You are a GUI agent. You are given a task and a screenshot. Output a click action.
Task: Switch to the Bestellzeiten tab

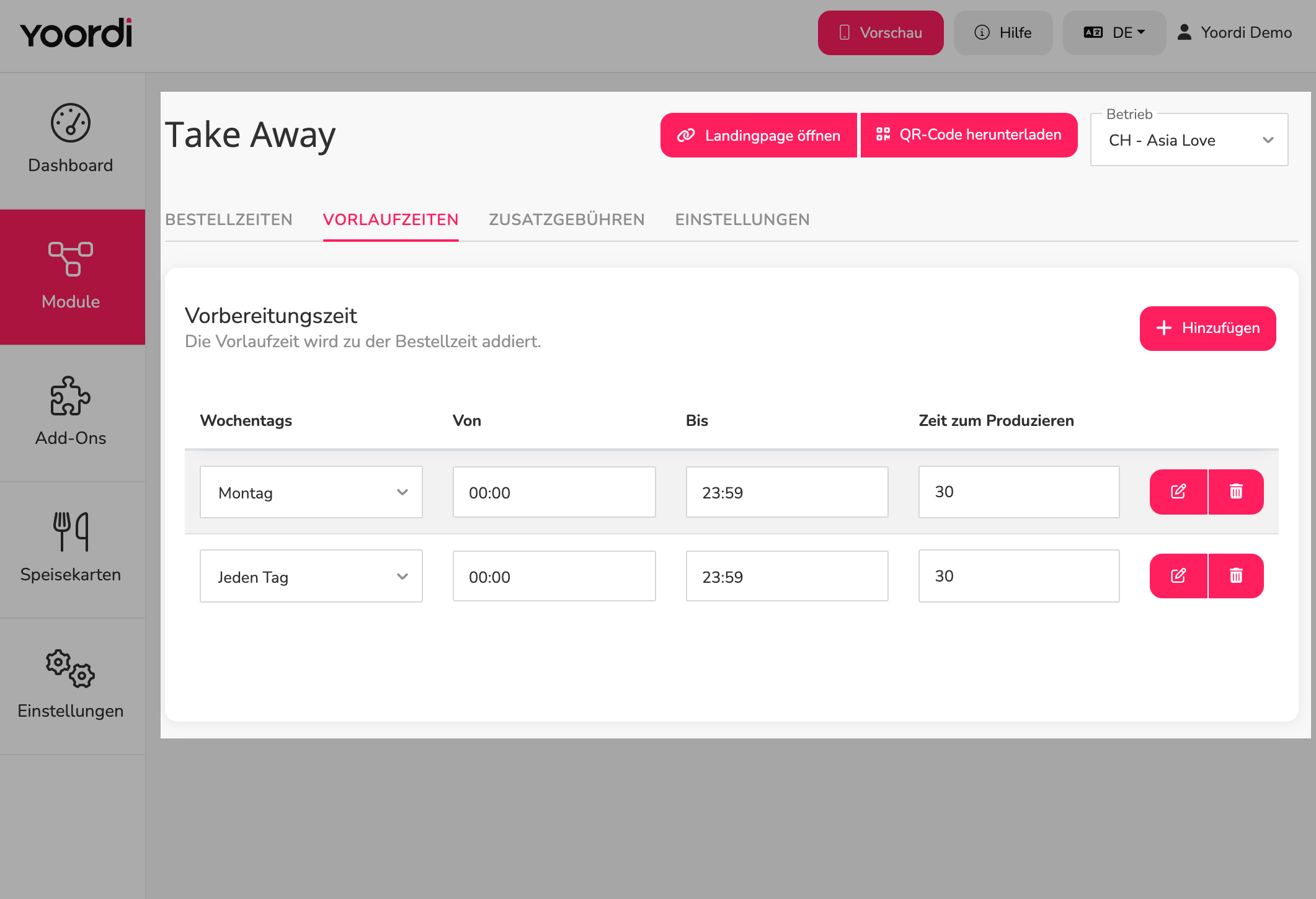click(229, 219)
